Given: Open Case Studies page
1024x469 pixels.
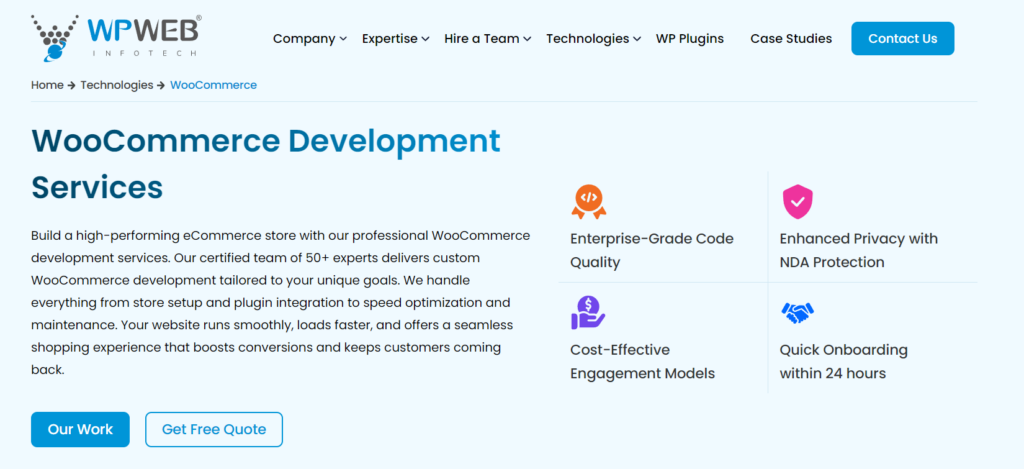Looking at the screenshot, I should [x=791, y=39].
